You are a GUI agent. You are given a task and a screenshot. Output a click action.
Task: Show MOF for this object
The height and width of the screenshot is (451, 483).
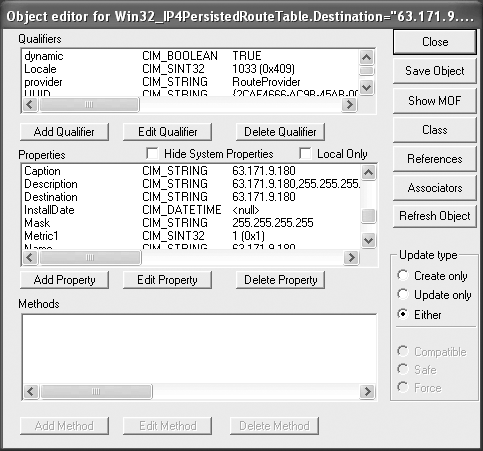(x=435, y=100)
